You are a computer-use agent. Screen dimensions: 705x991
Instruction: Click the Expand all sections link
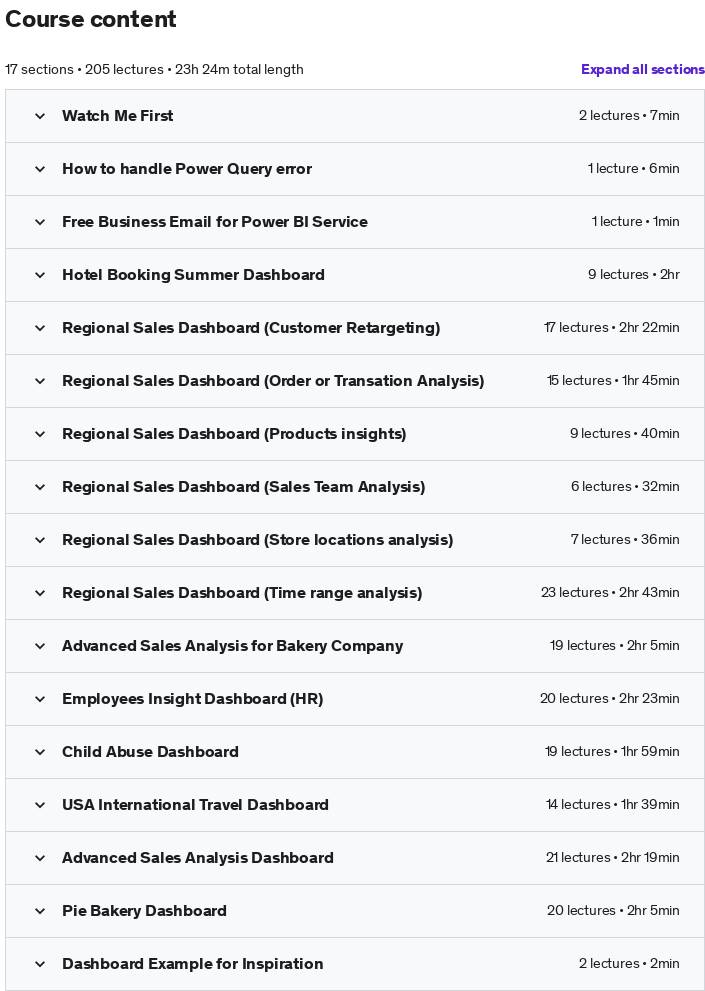pos(642,70)
